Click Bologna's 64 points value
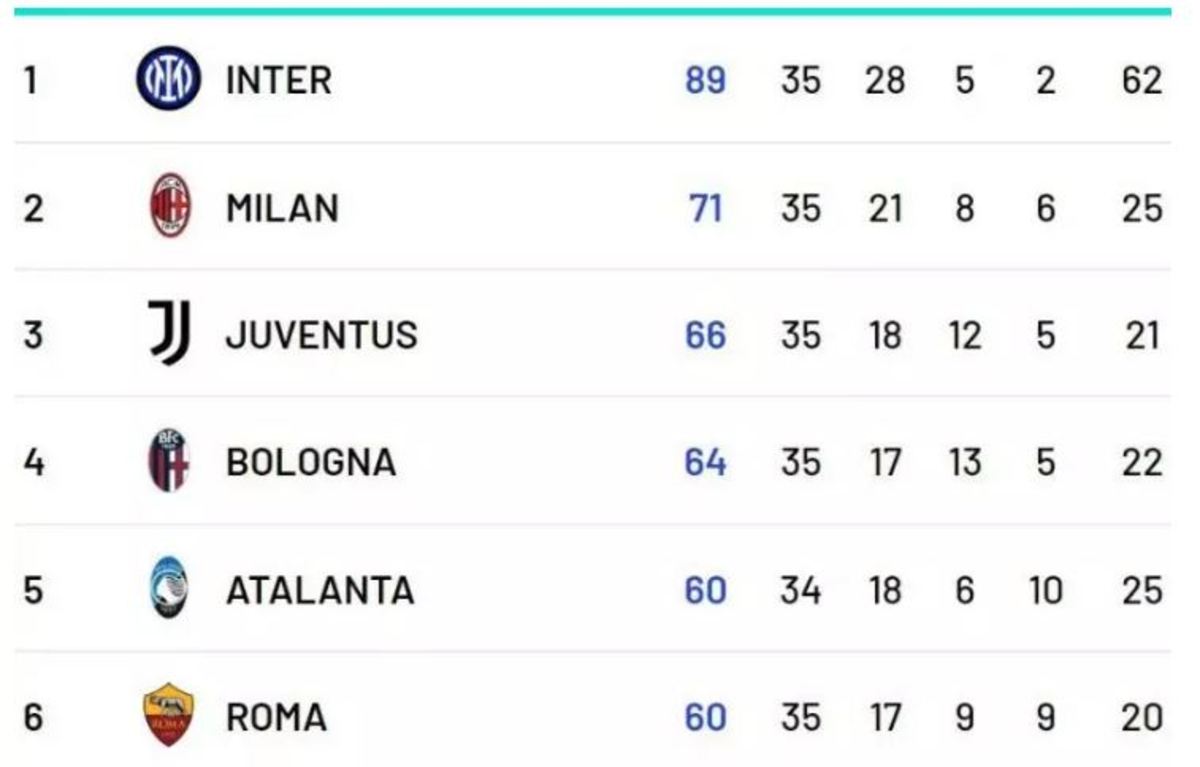 click(705, 462)
